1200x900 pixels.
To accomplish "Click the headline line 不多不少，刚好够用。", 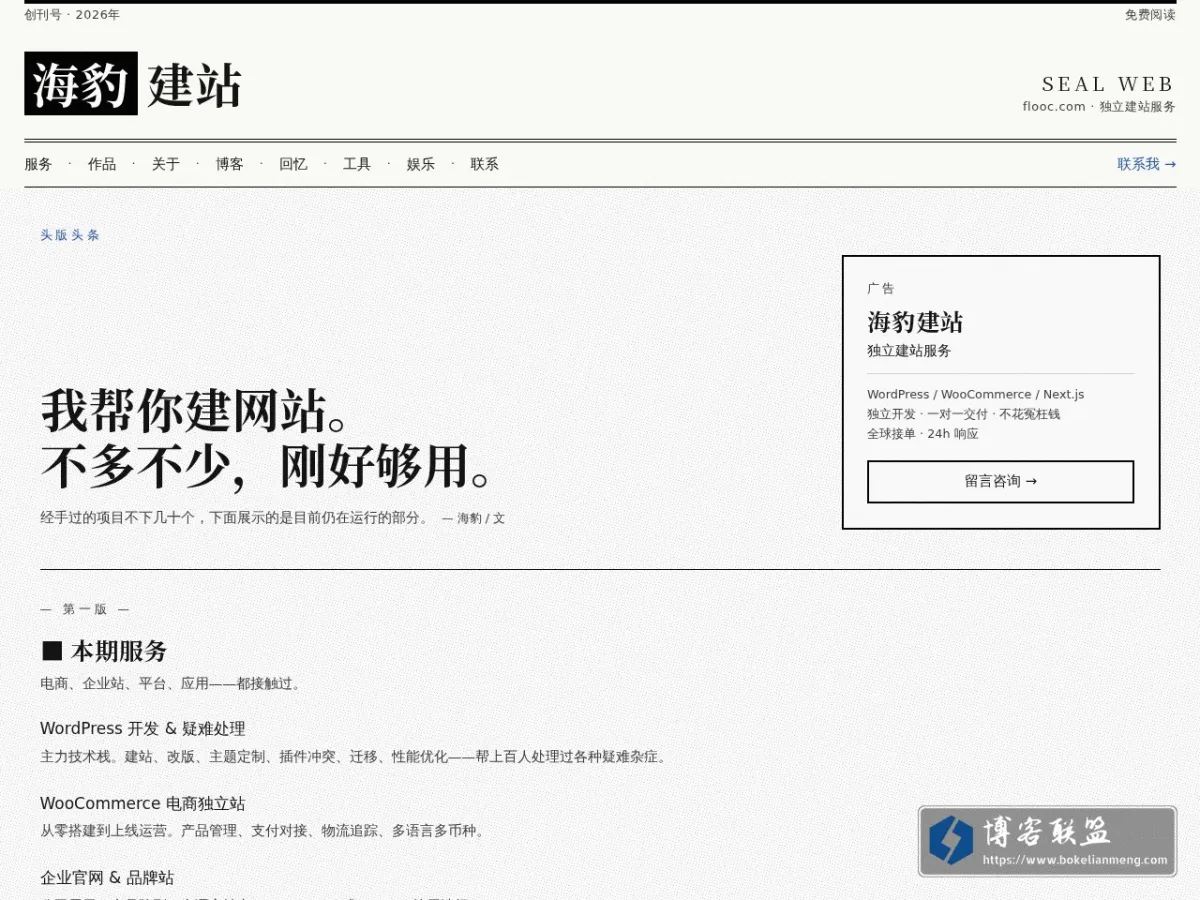I will coord(266,466).
